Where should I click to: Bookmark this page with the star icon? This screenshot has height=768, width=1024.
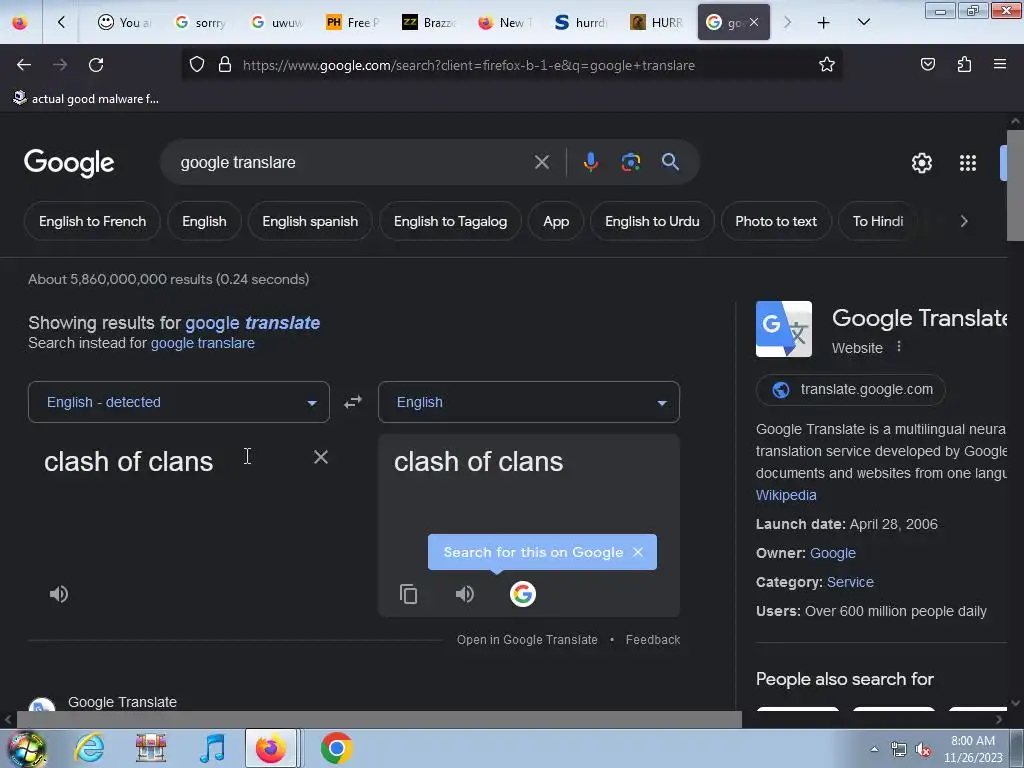pos(827,64)
